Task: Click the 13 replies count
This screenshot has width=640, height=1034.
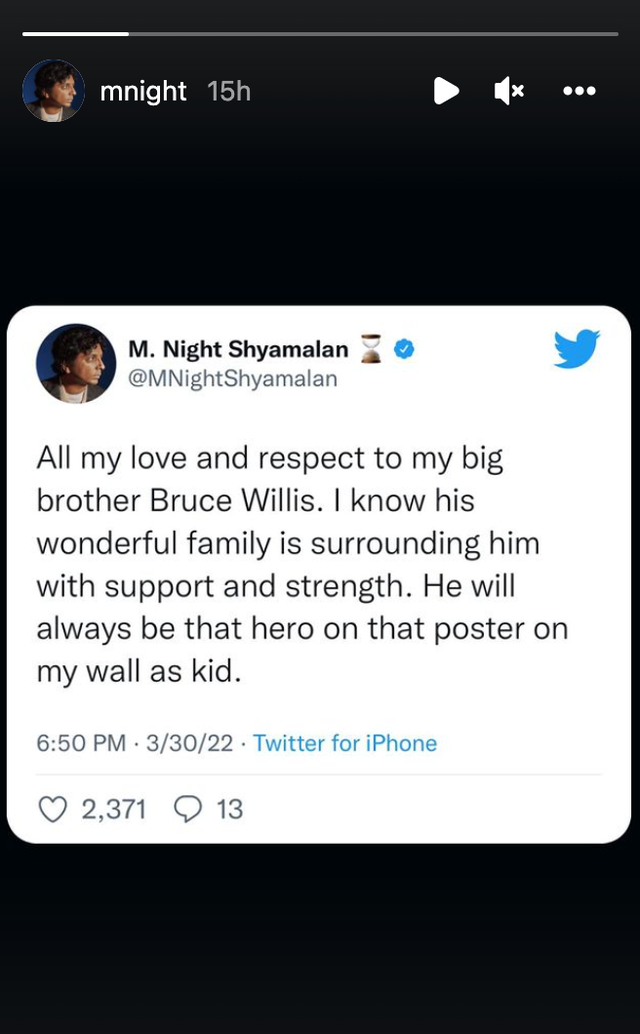Action: tap(230, 808)
